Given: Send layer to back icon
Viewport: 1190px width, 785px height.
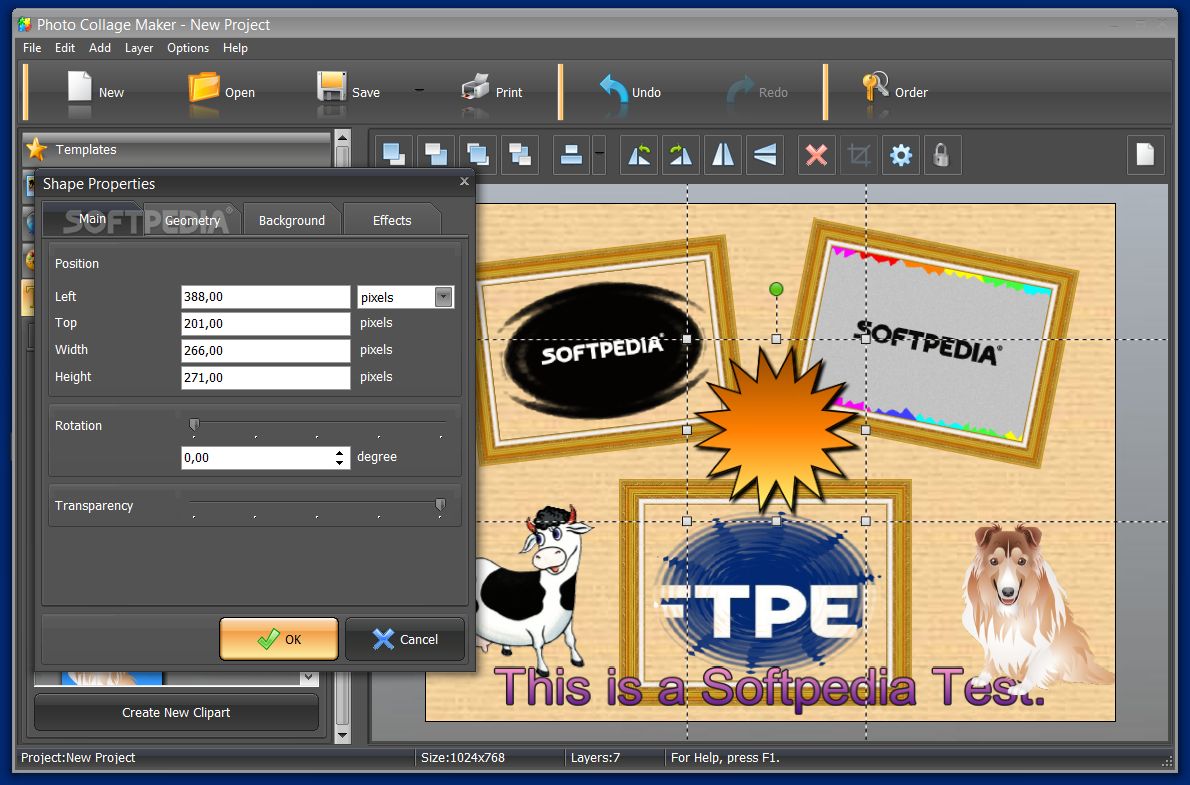Looking at the screenshot, I should pyautogui.click(x=436, y=155).
